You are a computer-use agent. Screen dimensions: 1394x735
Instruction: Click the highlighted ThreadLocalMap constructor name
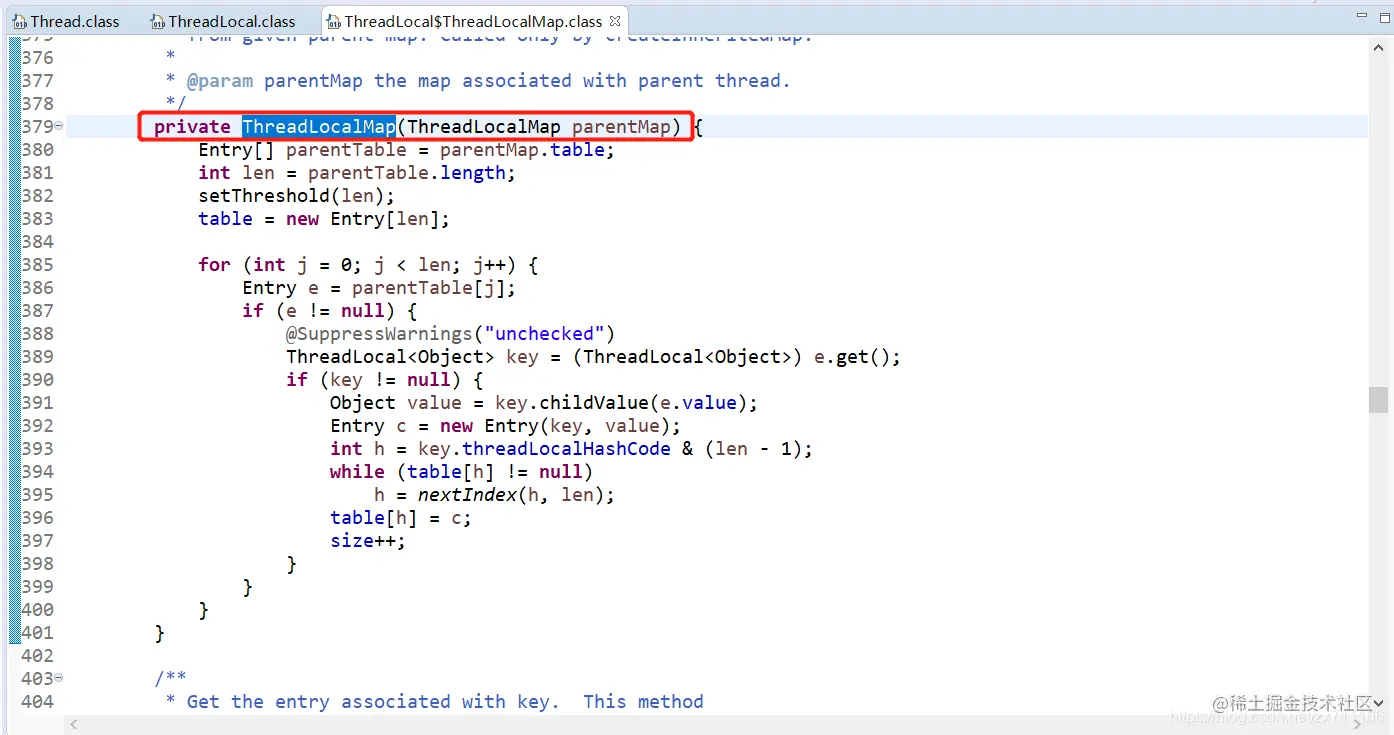pyautogui.click(x=319, y=127)
